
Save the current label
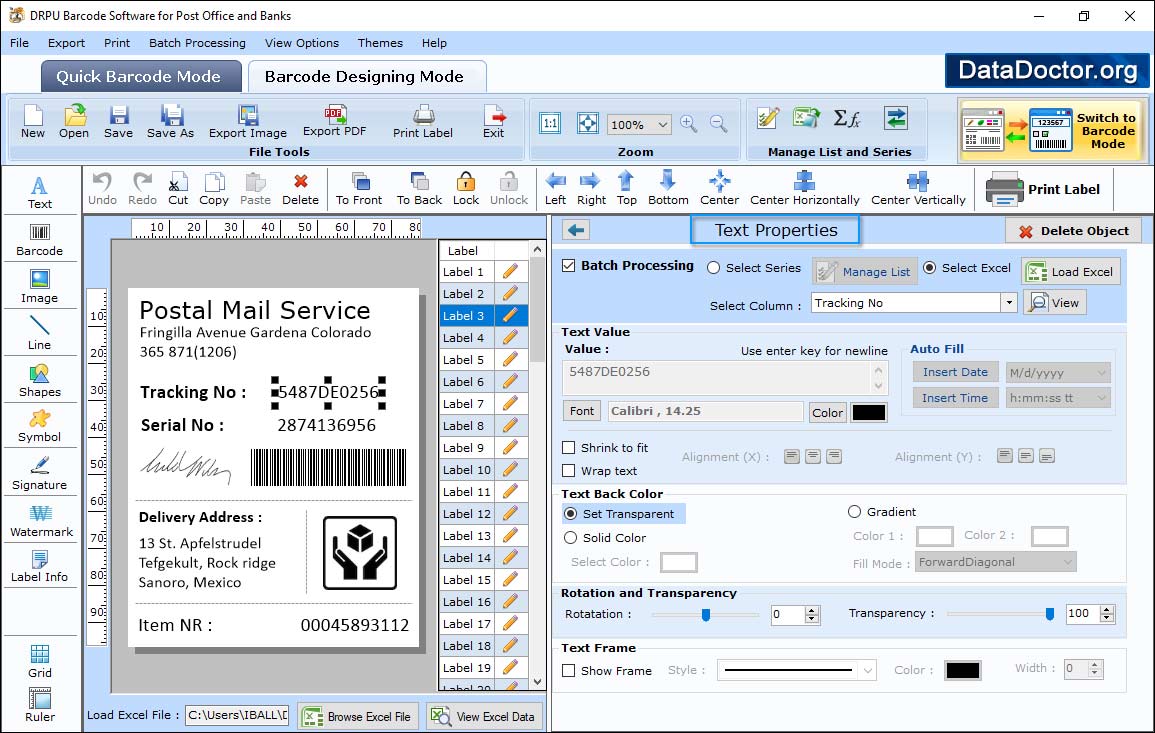(118, 122)
